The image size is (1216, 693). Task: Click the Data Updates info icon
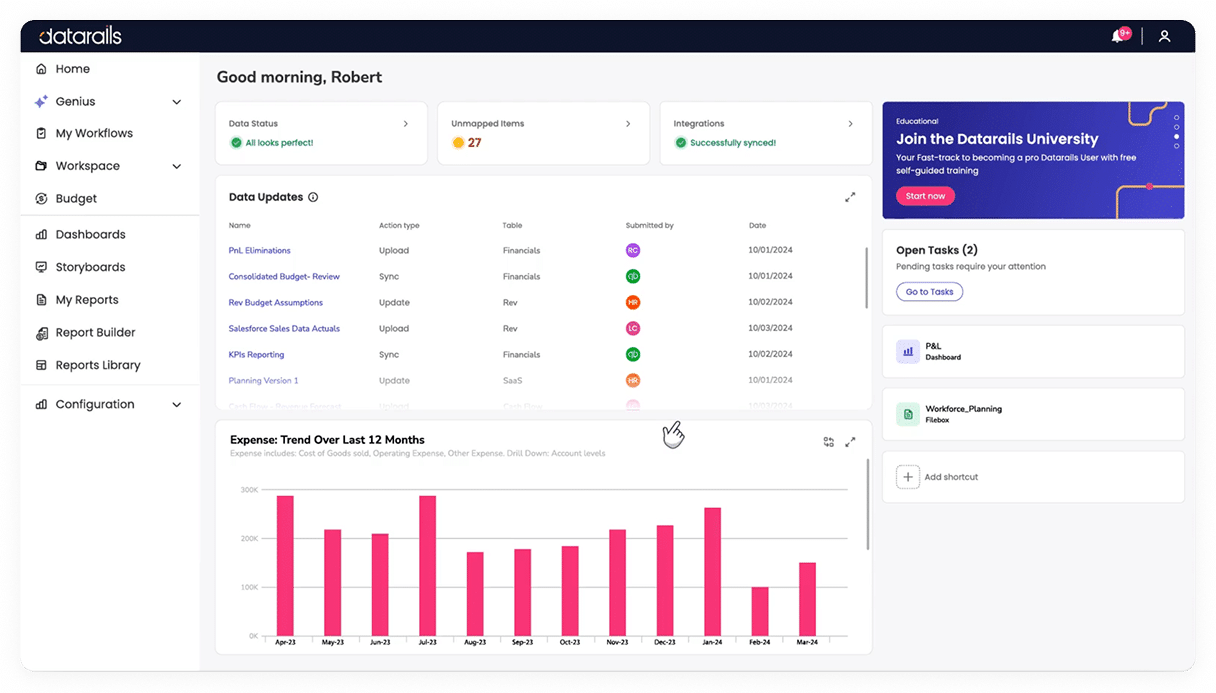[x=313, y=197]
